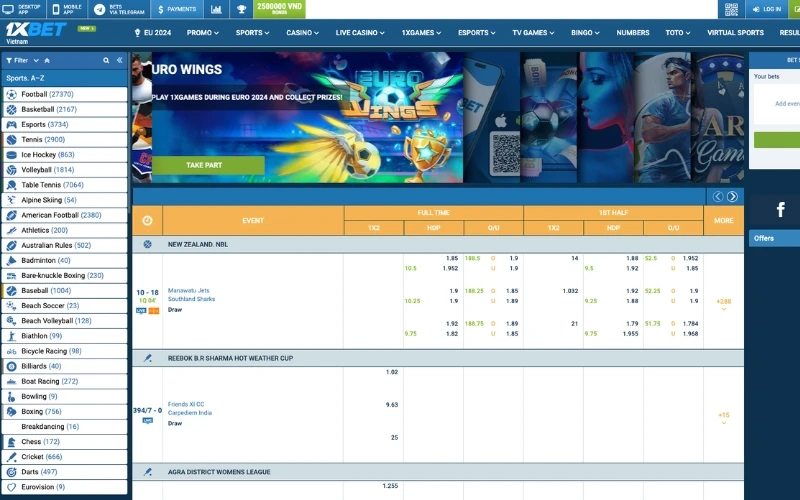This screenshot has width=800, height=500.
Task: Select Bare-knuckle Boxing in sports list
Action: pyautogui.click(x=64, y=276)
